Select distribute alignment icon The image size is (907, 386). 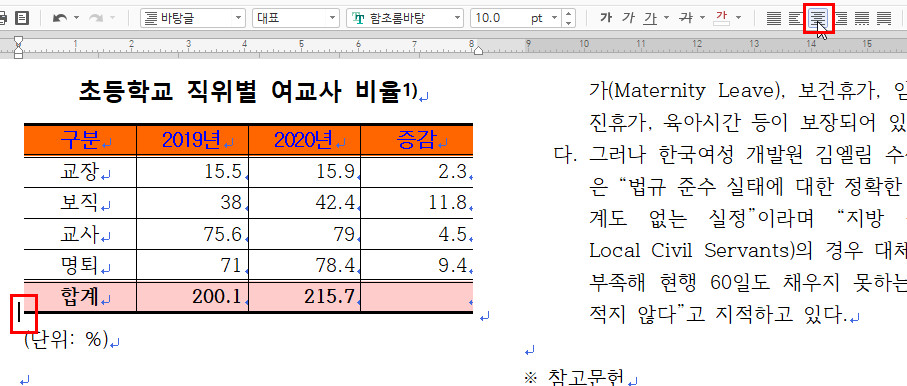(x=862, y=19)
